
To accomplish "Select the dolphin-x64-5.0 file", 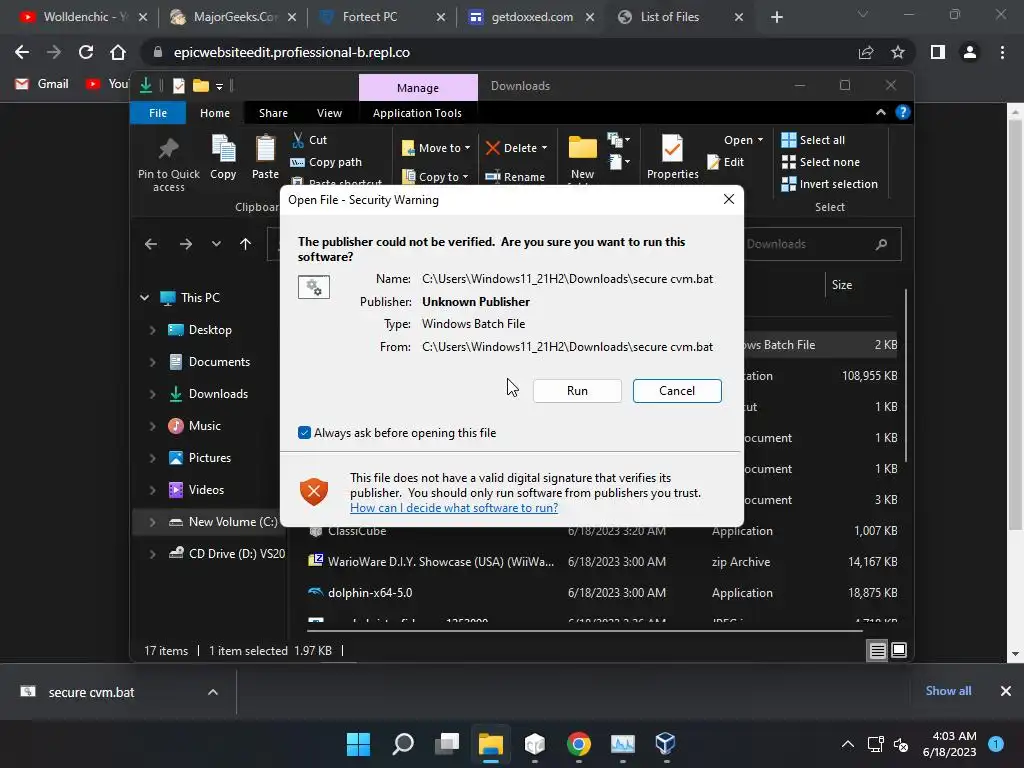I will pyautogui.click(x=602, y=593).
